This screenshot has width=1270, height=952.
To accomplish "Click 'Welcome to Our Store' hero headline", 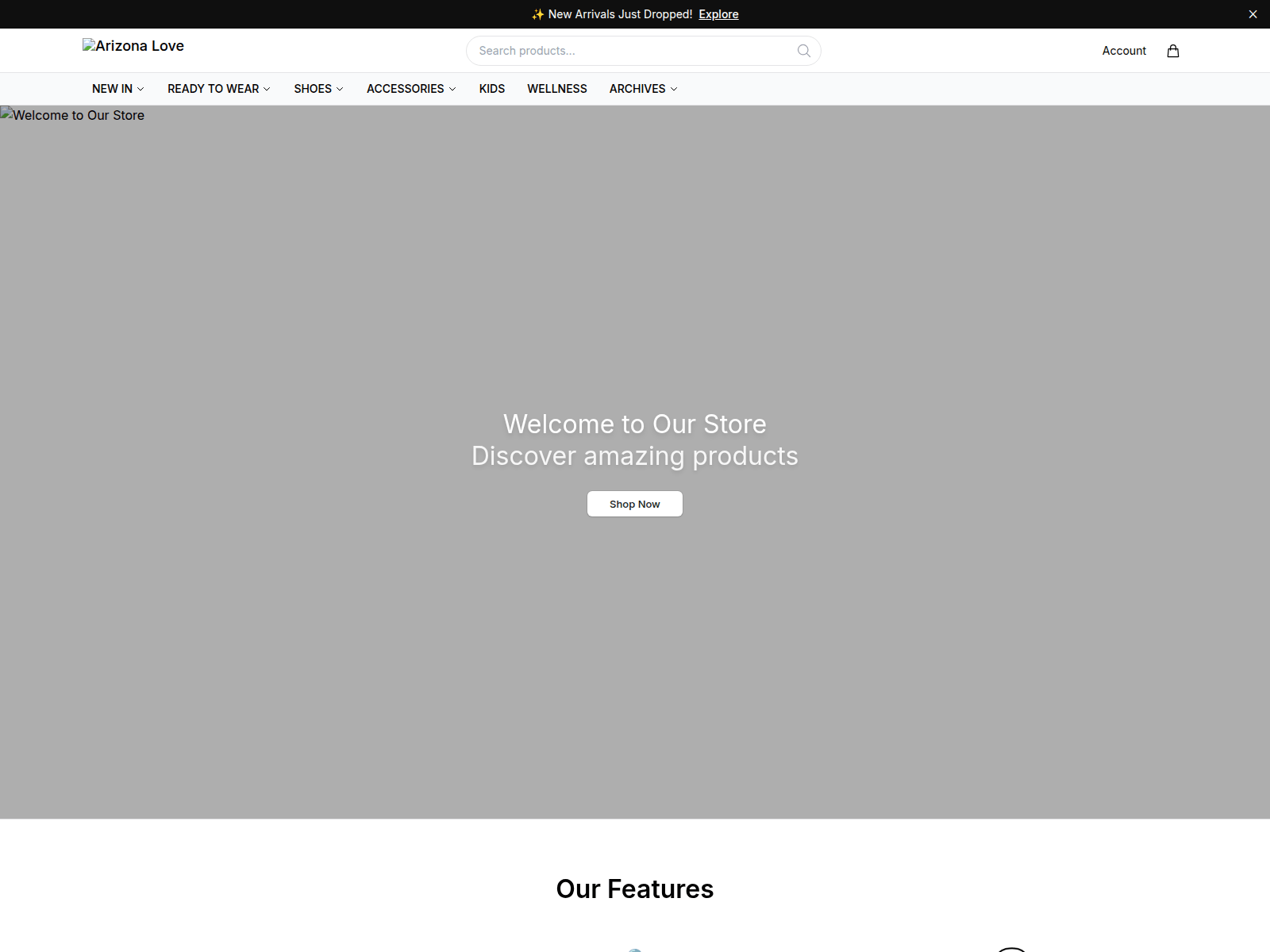I will tap(635, 424).
